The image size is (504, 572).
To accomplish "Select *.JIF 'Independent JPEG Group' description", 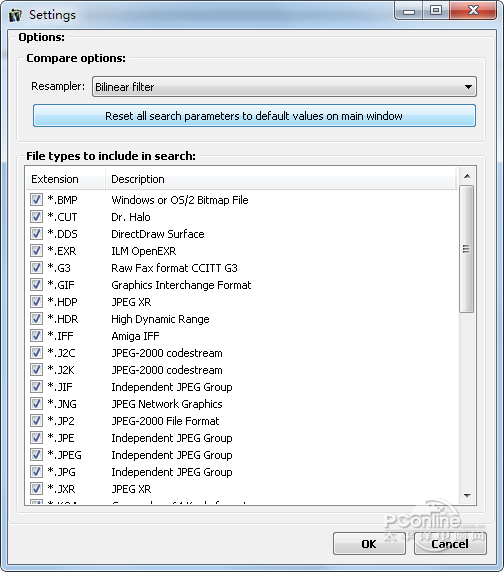I will (x=172, y=387).
